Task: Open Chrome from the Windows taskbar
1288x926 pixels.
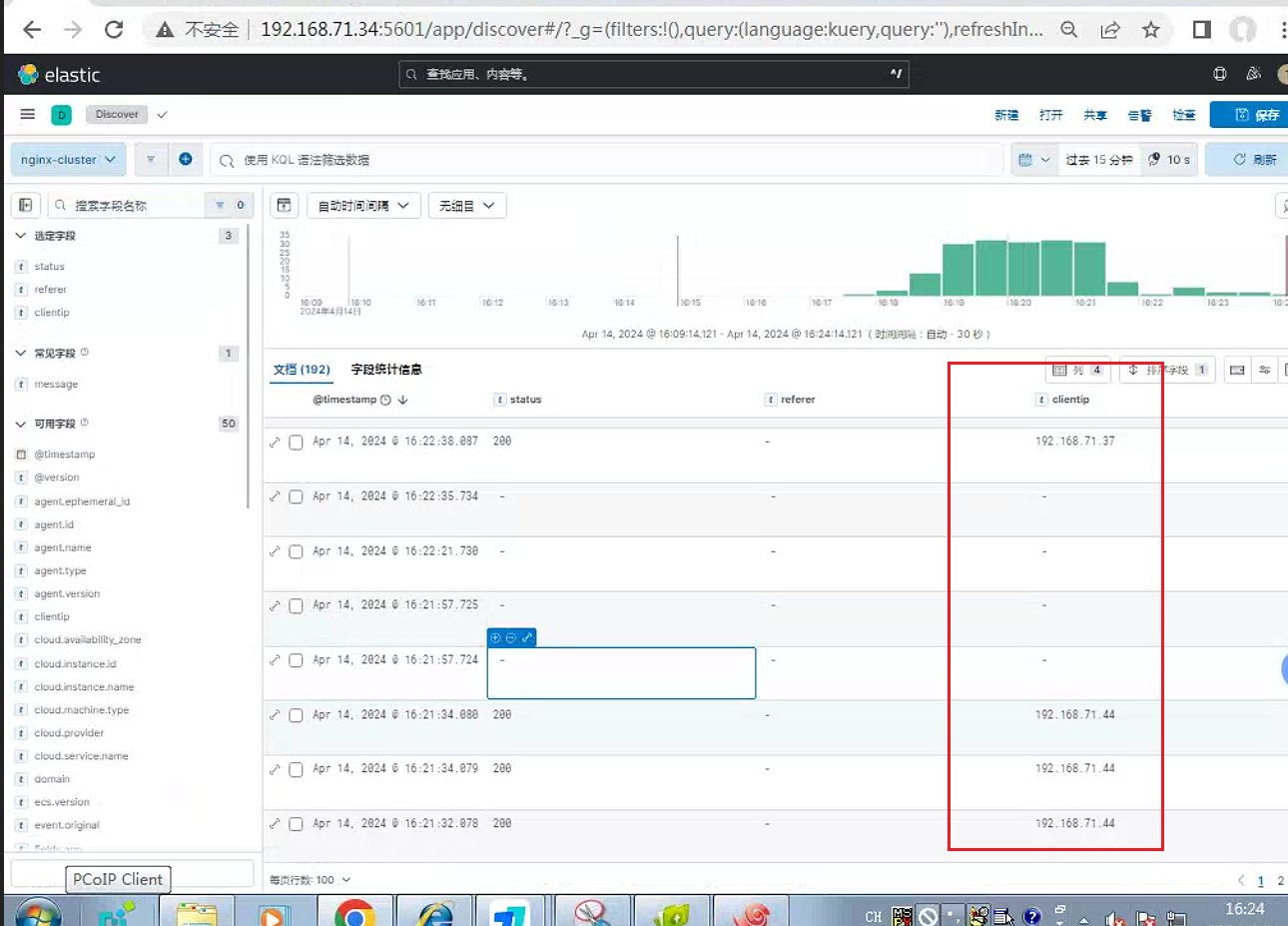Action: point(354,912)
